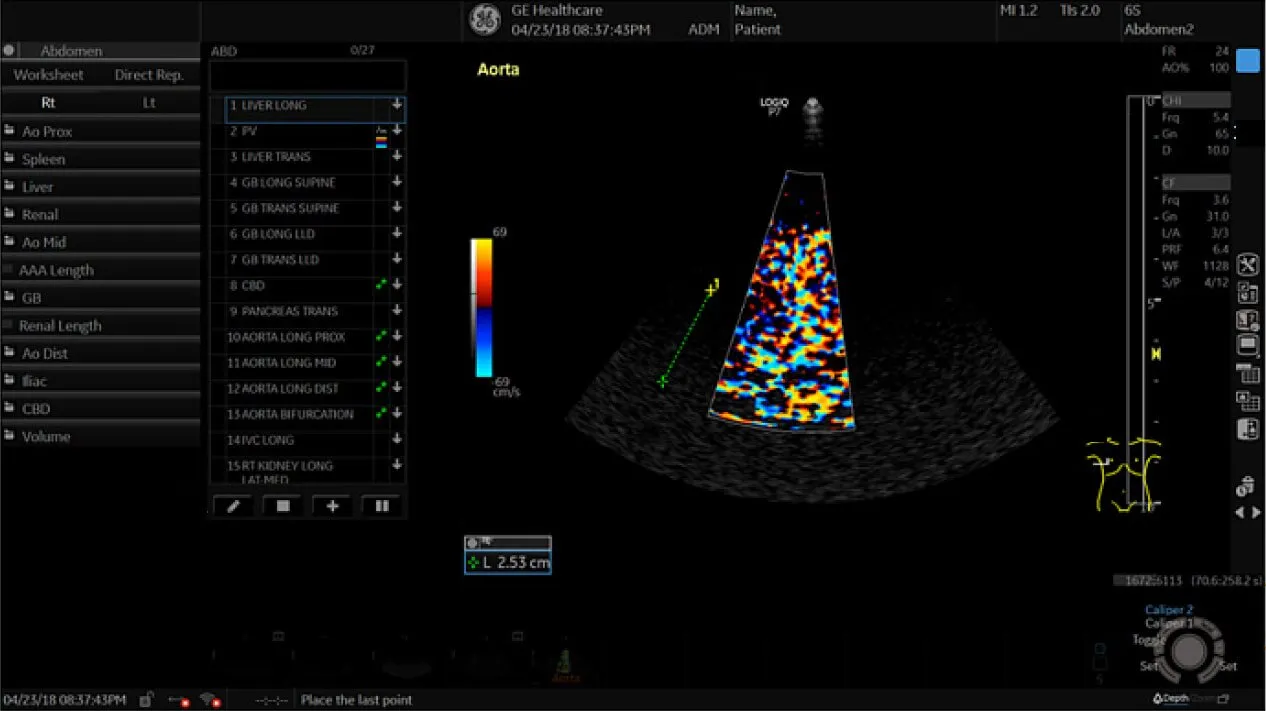Expand the Spleen measurement folder
Viewport: 1266px width, 711px height.
tap(43, 159)
